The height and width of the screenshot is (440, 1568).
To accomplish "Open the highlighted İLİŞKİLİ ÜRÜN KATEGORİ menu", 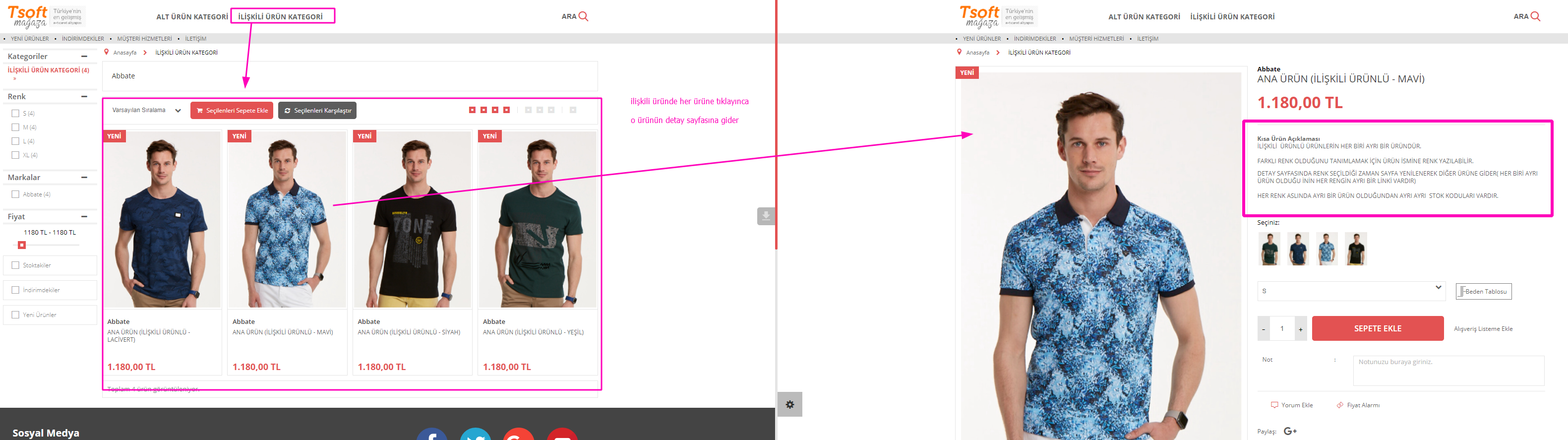I will pyautogui.click(x=281, y=16).
